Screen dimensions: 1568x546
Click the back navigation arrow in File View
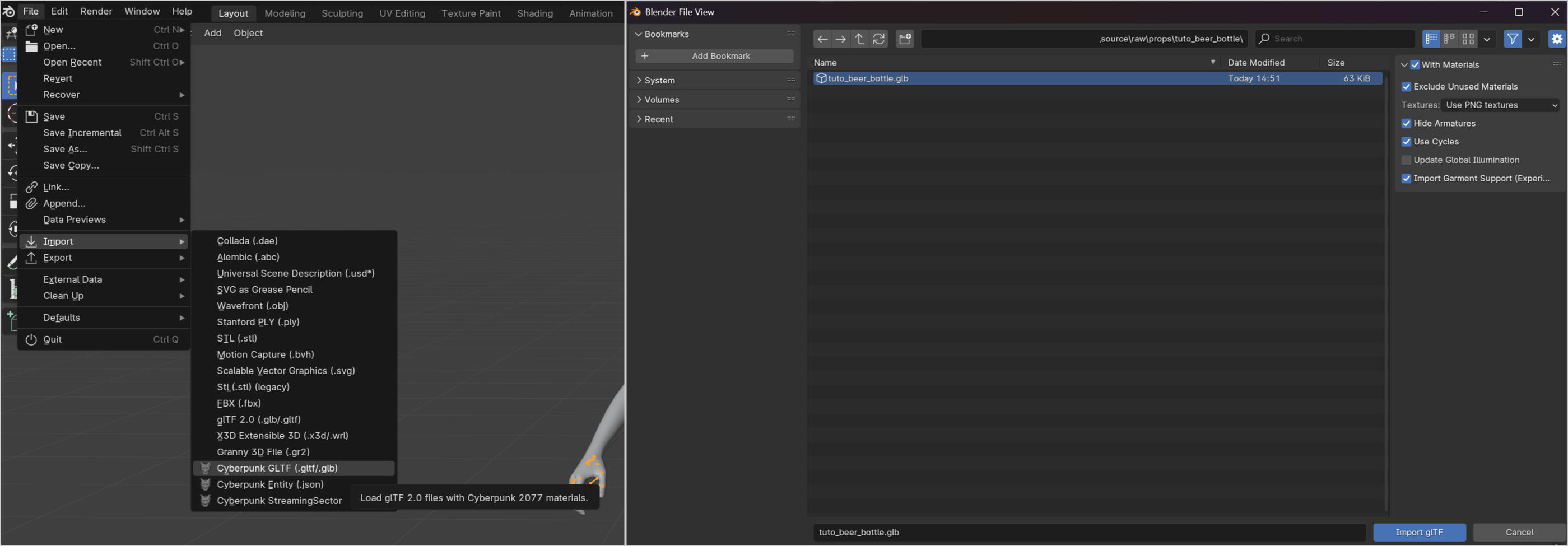(x=822, y=39)
